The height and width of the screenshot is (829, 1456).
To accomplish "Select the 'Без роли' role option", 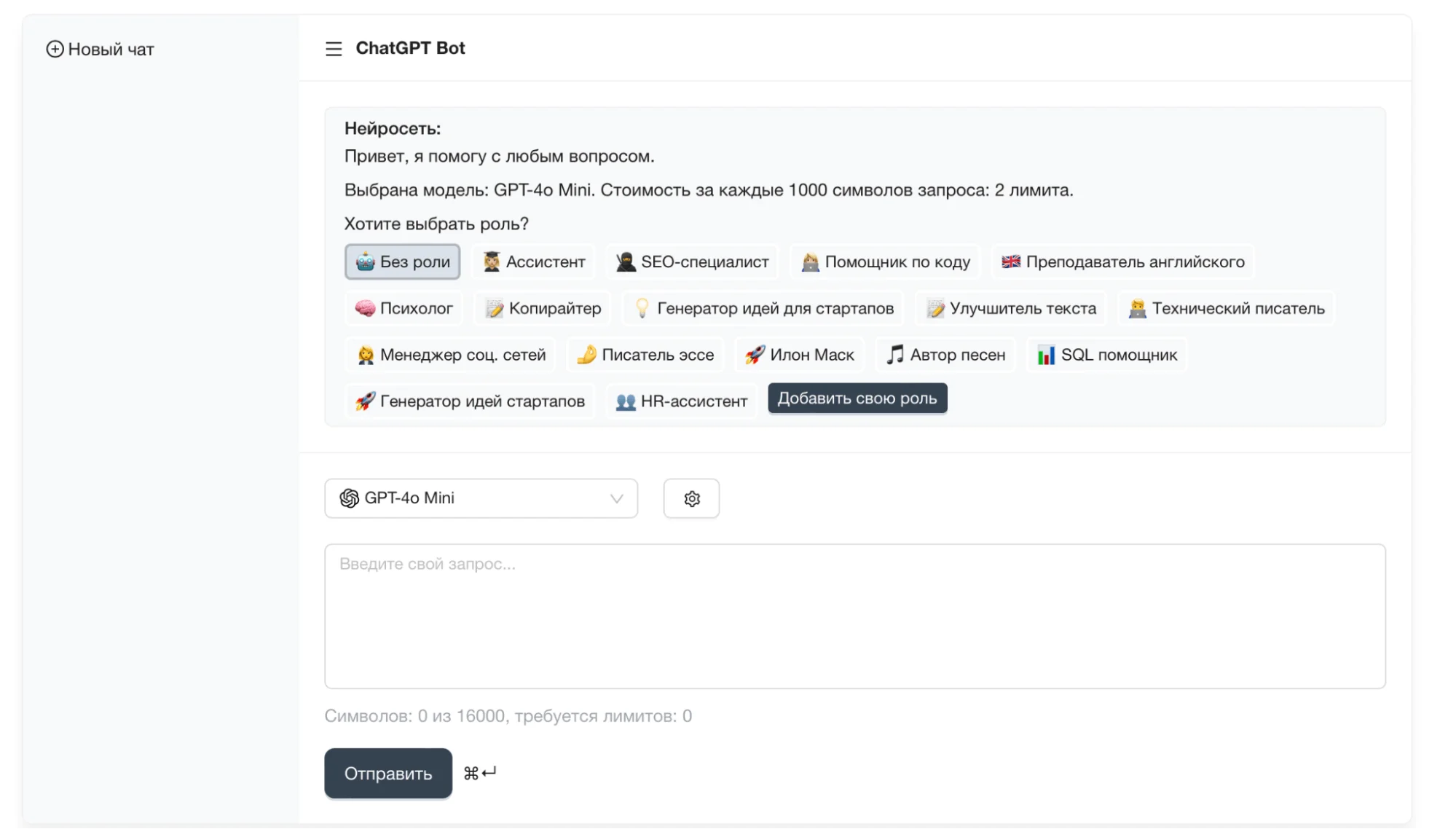I will (402, 262).
